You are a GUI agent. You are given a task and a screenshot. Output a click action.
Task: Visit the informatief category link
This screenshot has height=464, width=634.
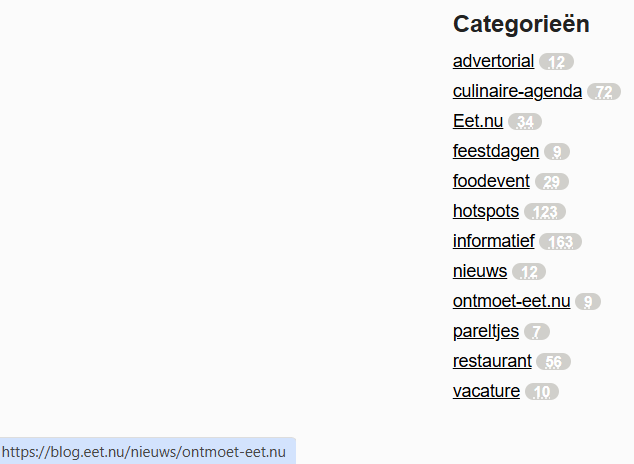click(x=494, y=241)
